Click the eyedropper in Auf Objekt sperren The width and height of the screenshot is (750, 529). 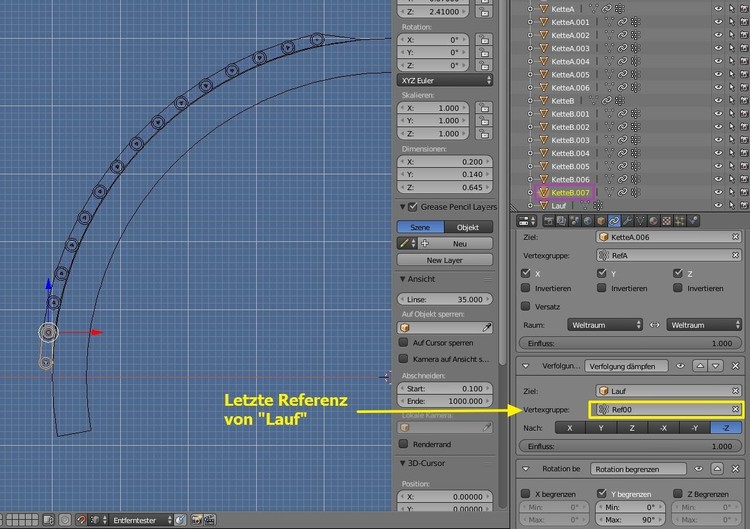(486, 328)
